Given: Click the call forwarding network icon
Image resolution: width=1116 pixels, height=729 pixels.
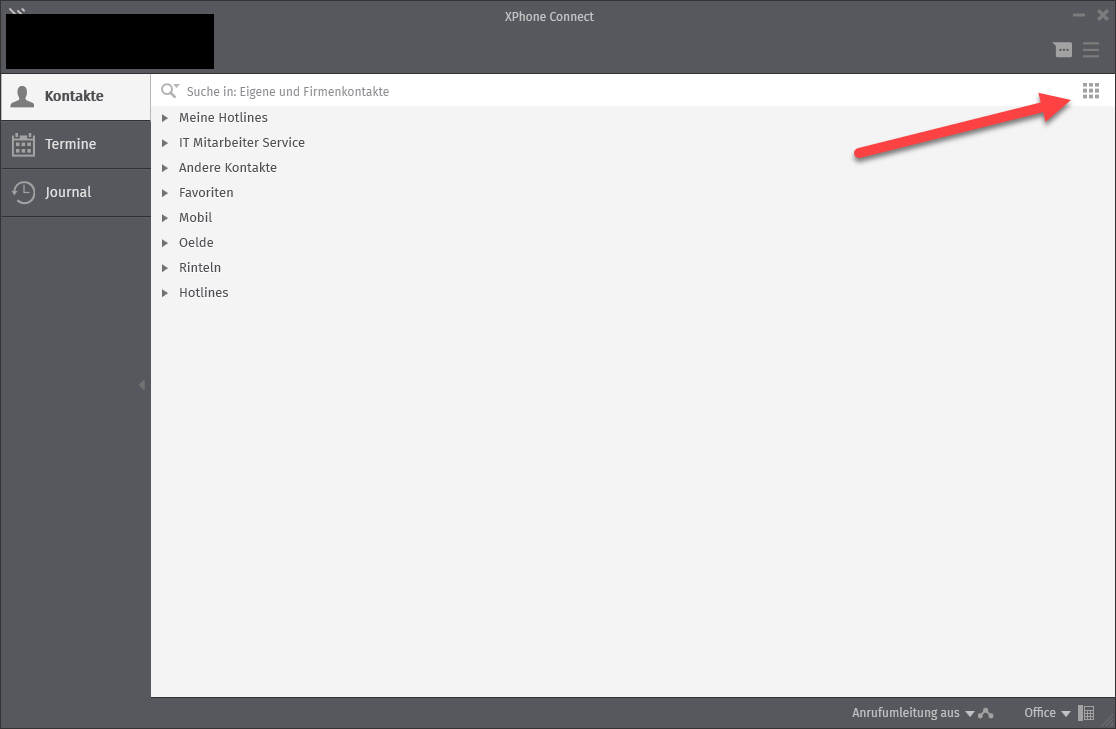Looking at the screenshot, I should coord(986,713).
